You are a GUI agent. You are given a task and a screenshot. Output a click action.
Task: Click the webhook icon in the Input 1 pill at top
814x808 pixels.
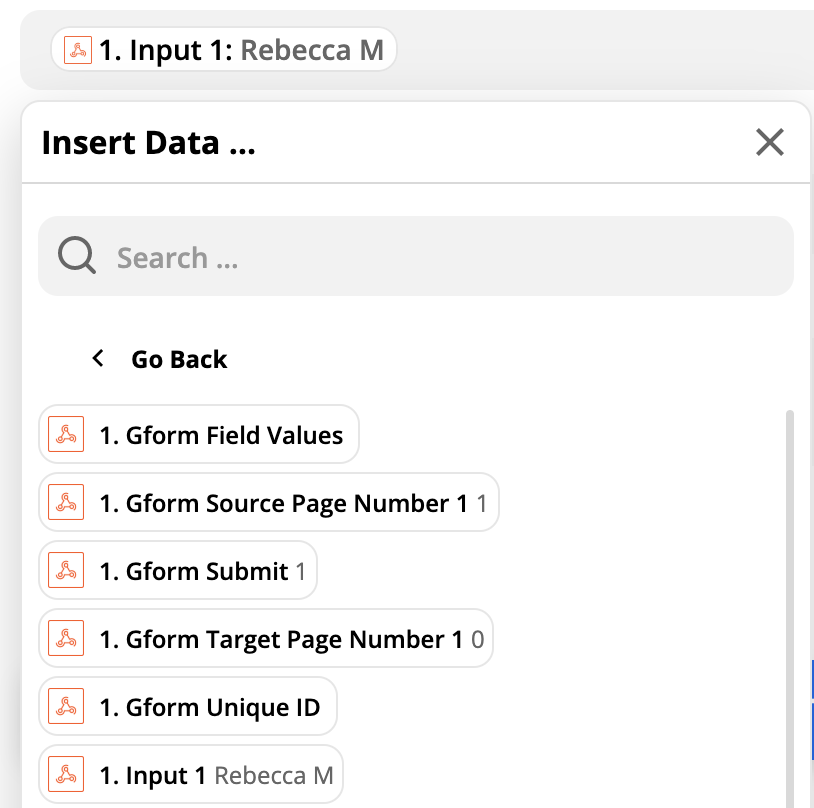[x=78, y=50]
